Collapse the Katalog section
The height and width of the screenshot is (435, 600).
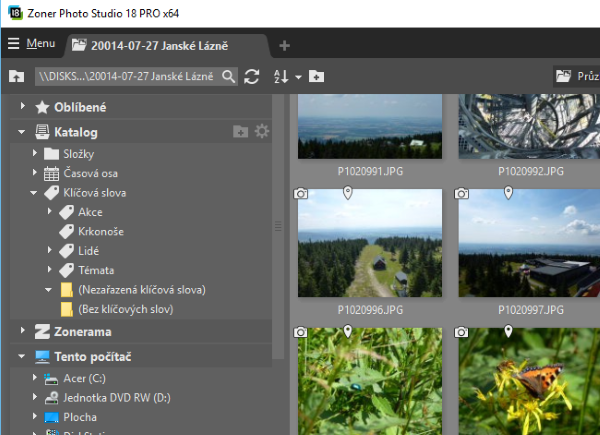(x=21, y=132)
